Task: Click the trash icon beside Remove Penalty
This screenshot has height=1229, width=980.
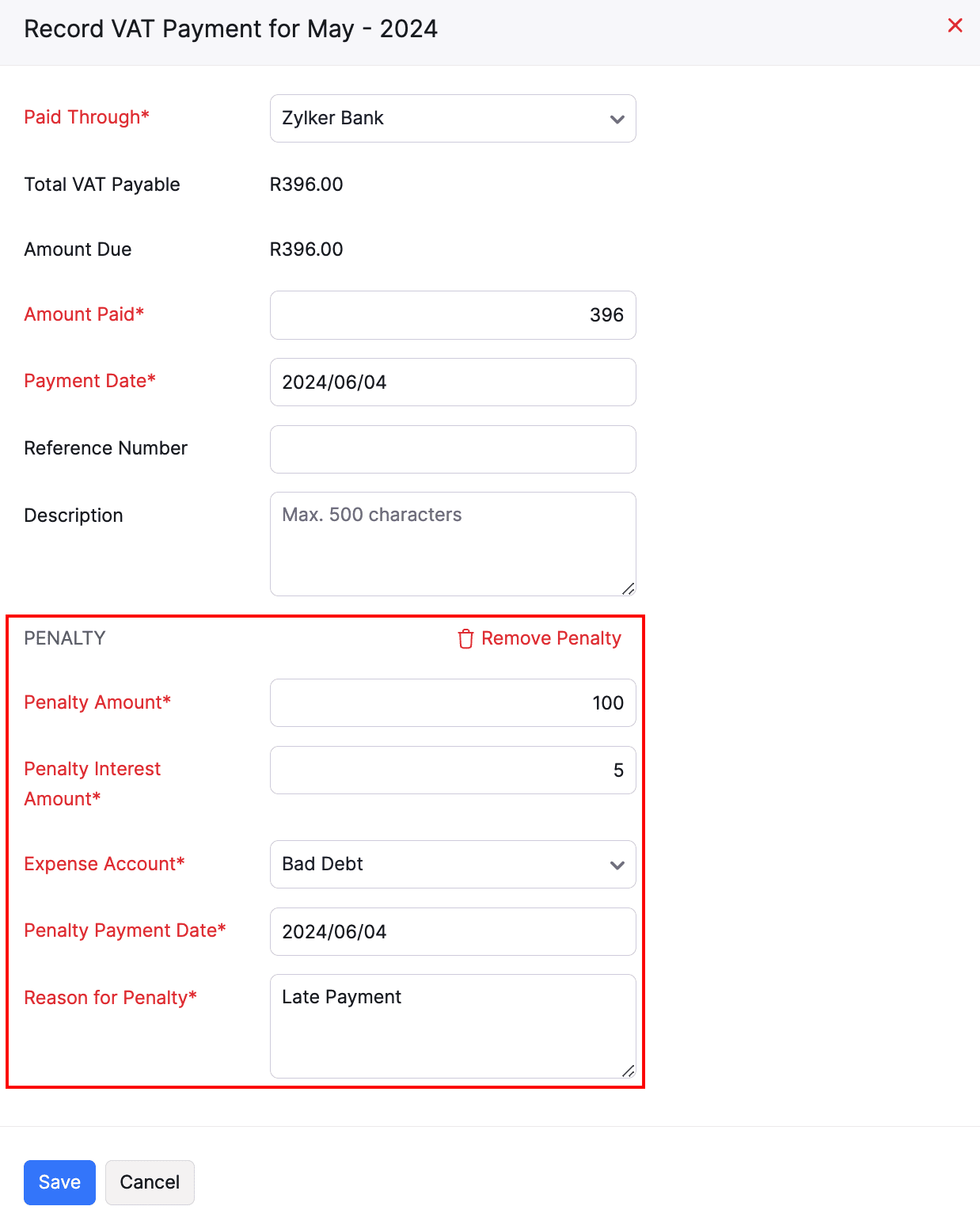Action: point(465,638)
